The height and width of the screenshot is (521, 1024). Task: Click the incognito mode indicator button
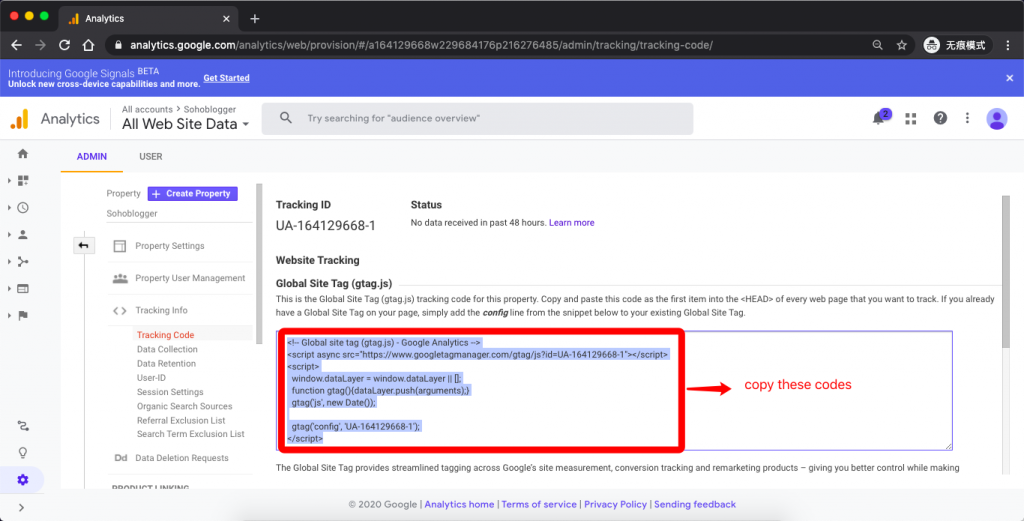pyautogui.click(x=957, y=45)
